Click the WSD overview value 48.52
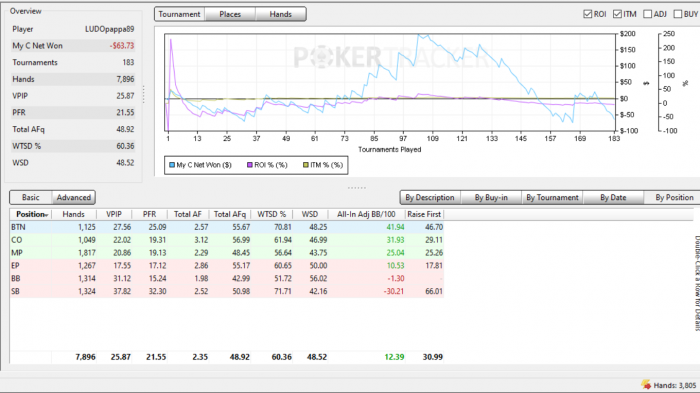This screenshot has height=393, width=700. 125,163
